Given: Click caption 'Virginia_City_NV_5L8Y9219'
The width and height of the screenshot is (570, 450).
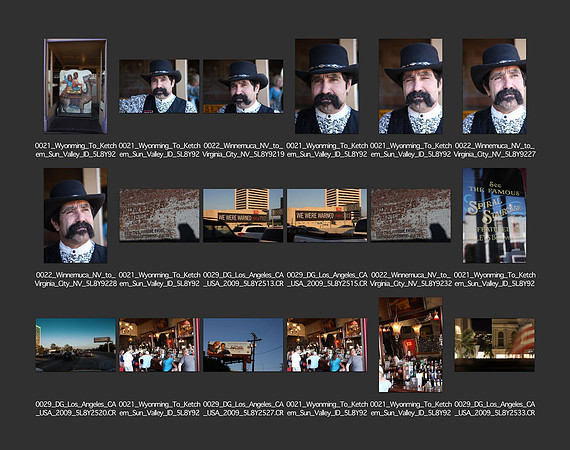Looking at the screenshot, I should coord(243,154).
